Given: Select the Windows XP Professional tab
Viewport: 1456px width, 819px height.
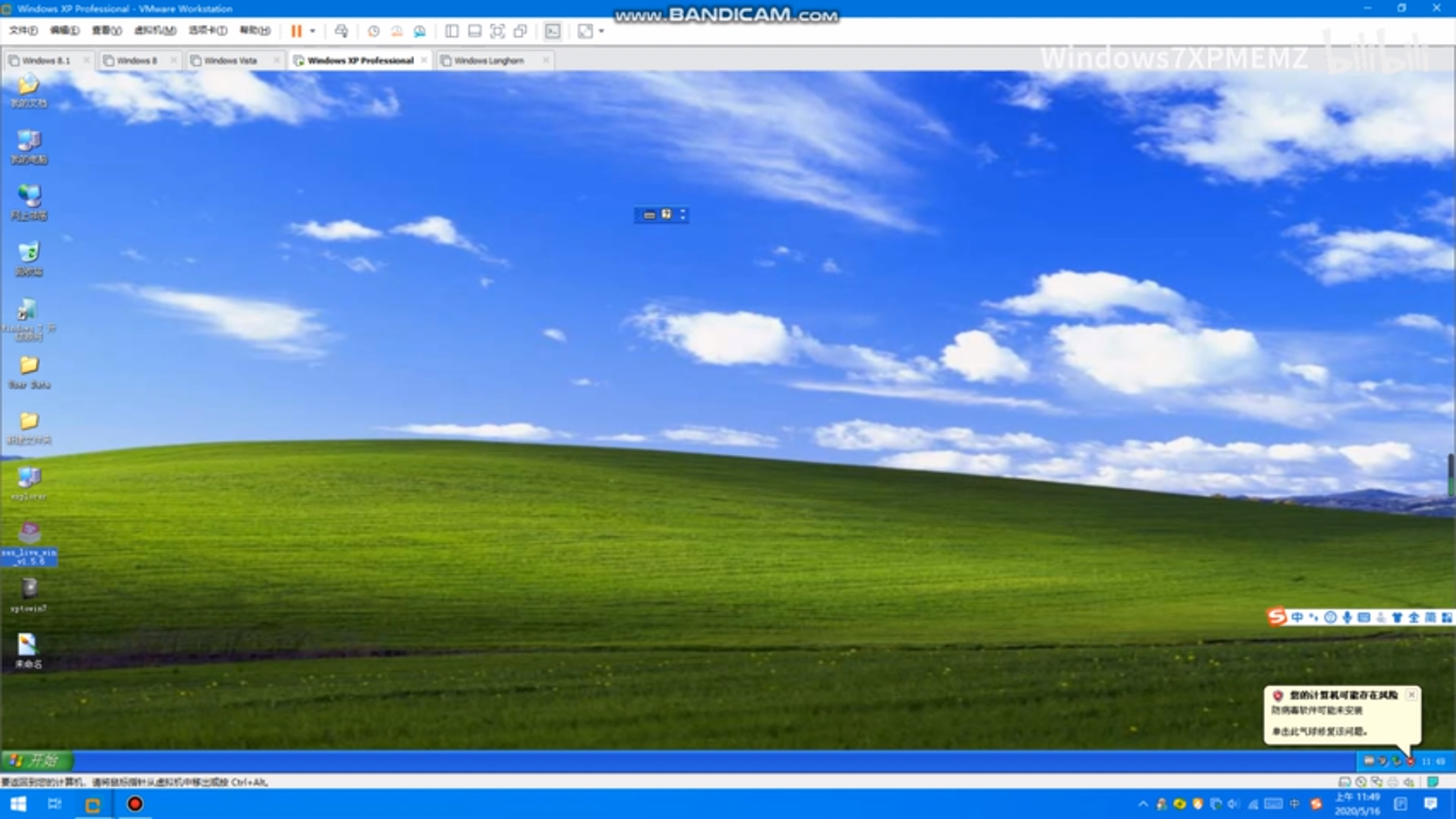Looking at the screenshot, I should click(360, 60).
